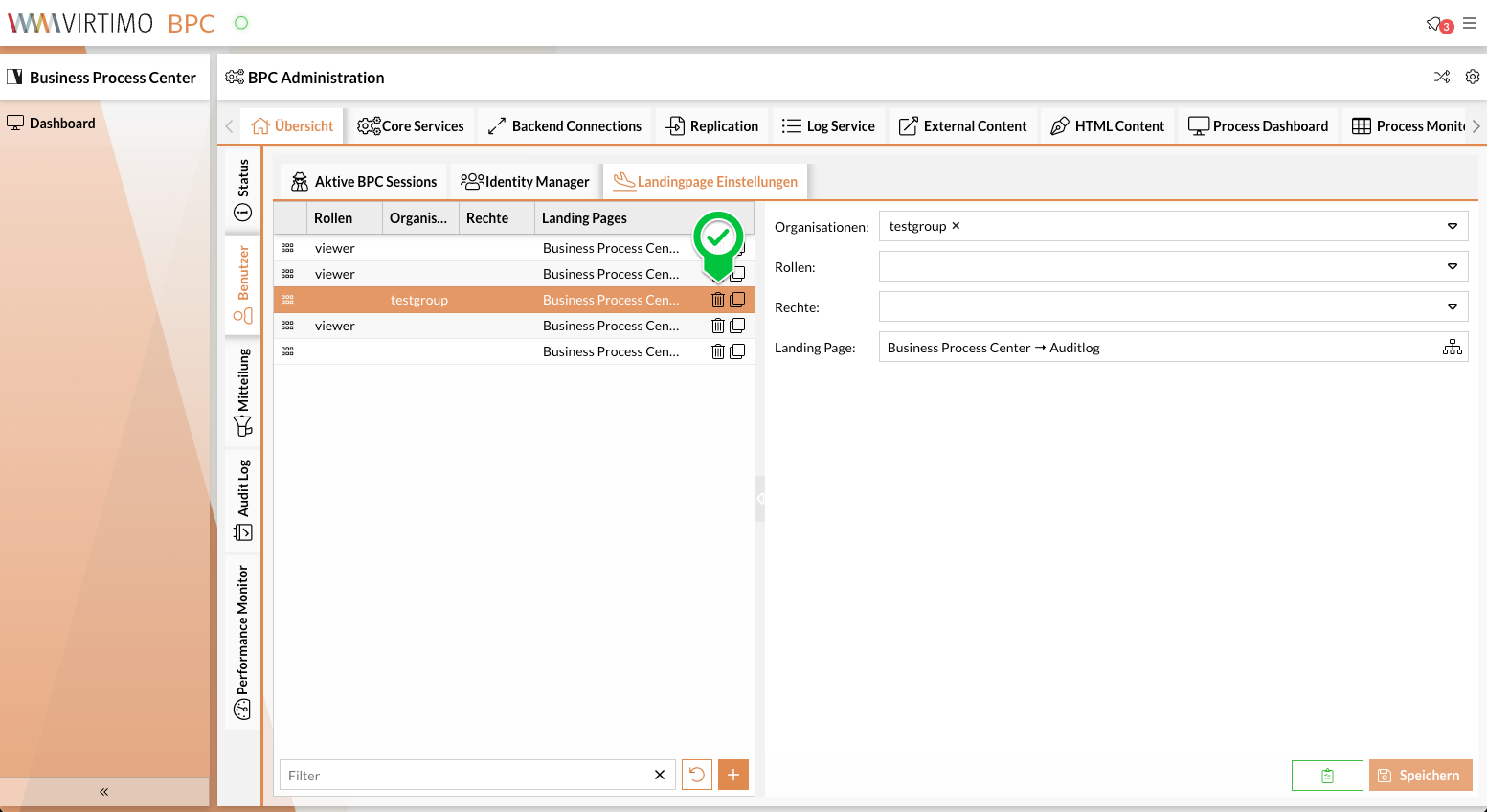Viewport: 1487px width, 812px height.
Task: Switch to the Identity Manager tab
Action: pyautogui.click(x=525, y=182)
